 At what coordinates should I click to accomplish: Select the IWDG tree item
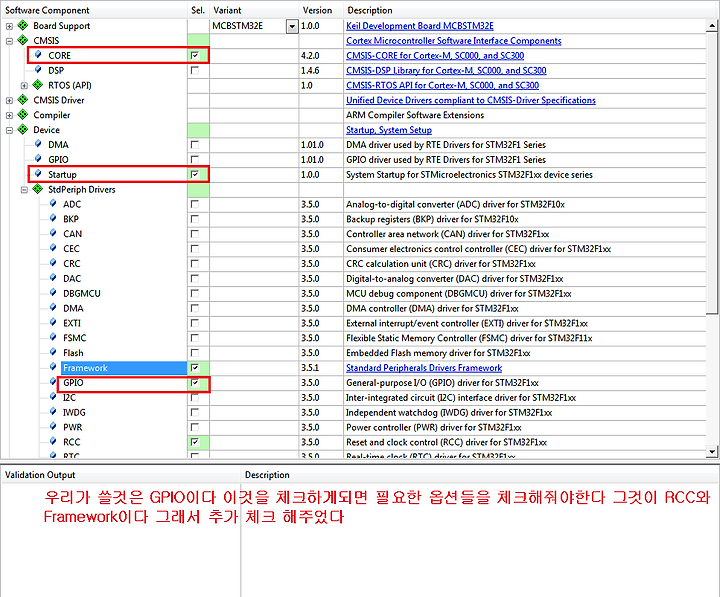(74, 412)
